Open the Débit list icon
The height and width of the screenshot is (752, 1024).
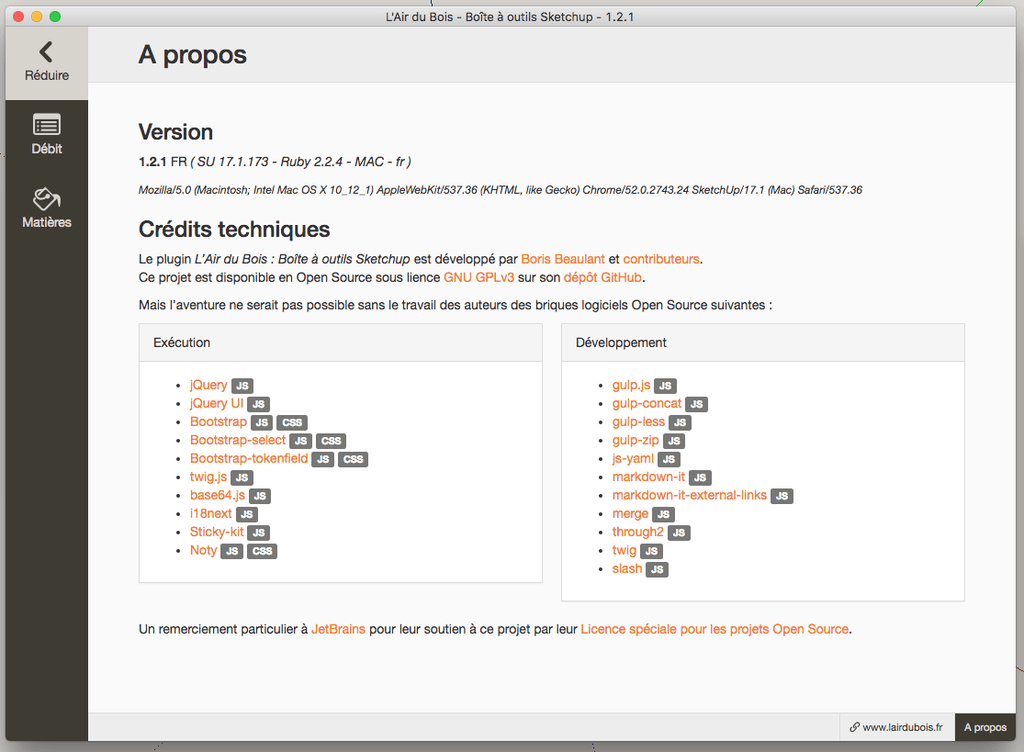pyautogui.click(x=46, y=124)
